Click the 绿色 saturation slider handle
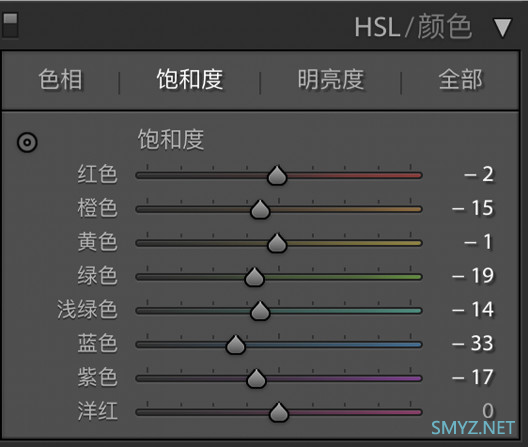528x447 pixels. (x=254, y=277)
